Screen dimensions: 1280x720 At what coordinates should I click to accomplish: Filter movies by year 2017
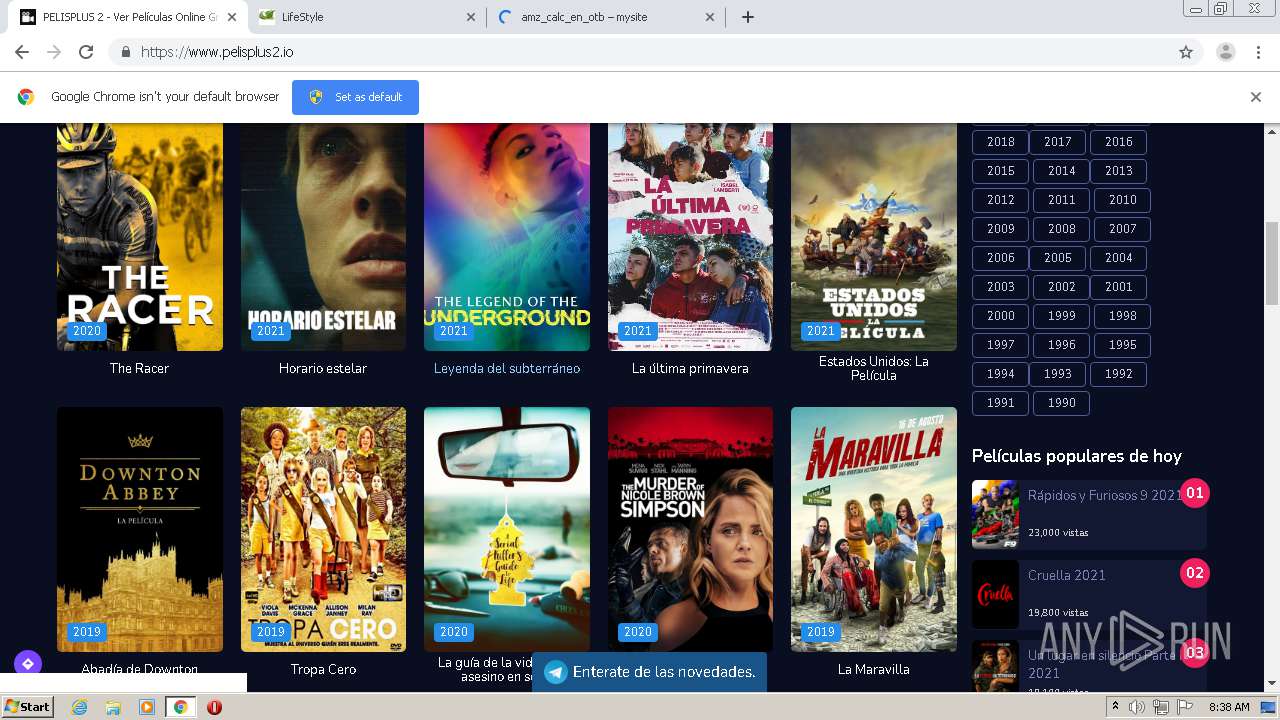point(1057,142)
